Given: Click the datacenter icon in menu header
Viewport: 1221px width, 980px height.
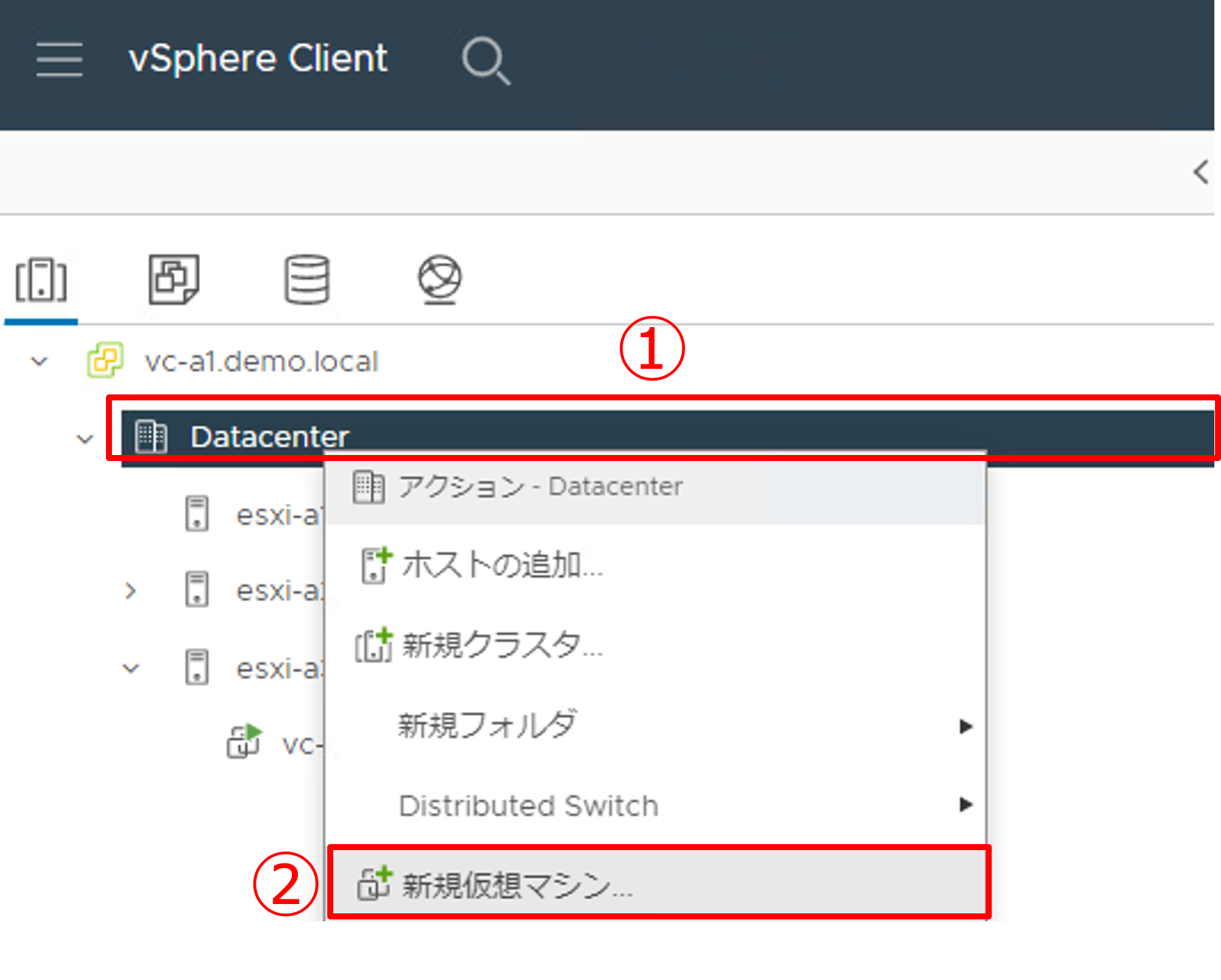Looking at the screenshot, I should [x=369, y=487].
